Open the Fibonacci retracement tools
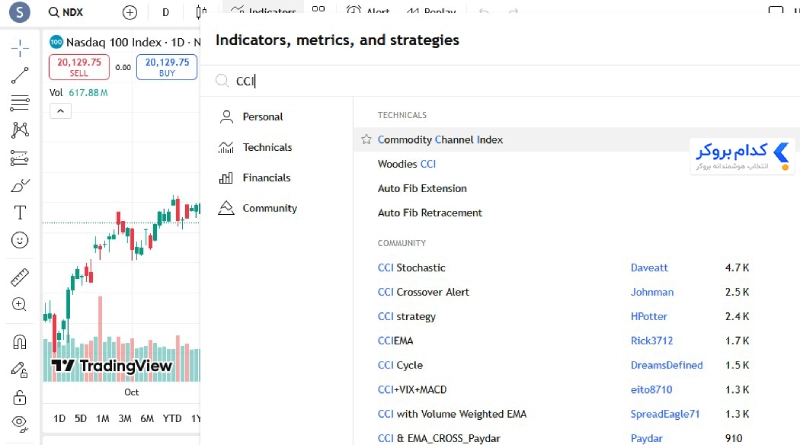The width and height of the screenshot is (800, 445). tap(20, 103)
